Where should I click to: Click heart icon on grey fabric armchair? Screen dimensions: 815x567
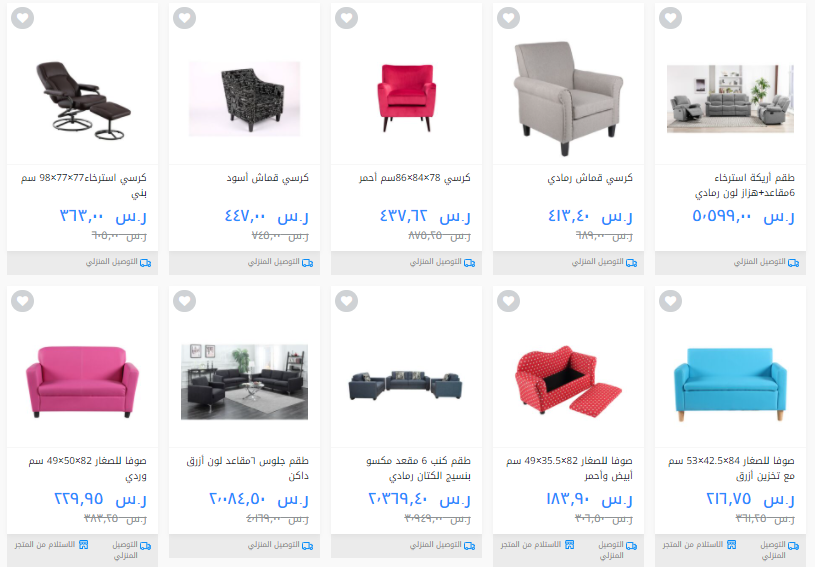(508, 18)
